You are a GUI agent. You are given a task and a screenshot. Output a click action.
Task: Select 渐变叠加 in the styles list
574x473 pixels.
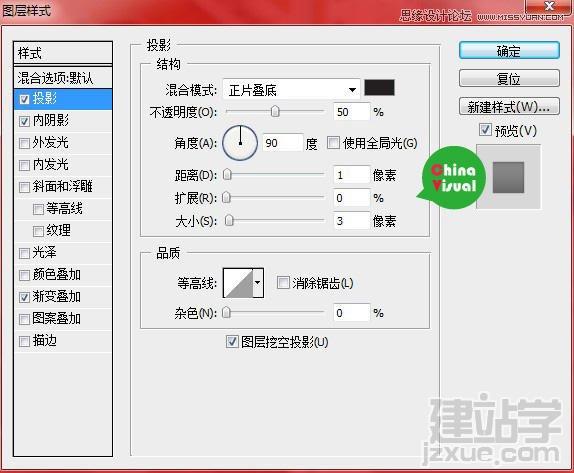[63, 297]
